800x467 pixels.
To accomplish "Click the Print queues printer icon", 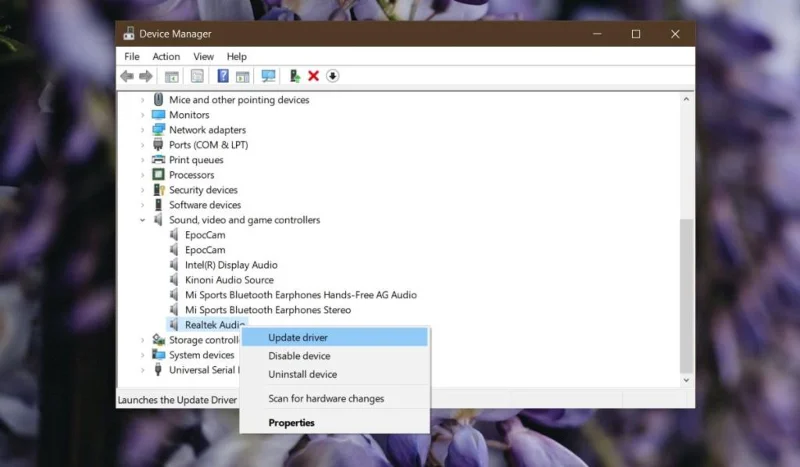I will coord(159,160).
